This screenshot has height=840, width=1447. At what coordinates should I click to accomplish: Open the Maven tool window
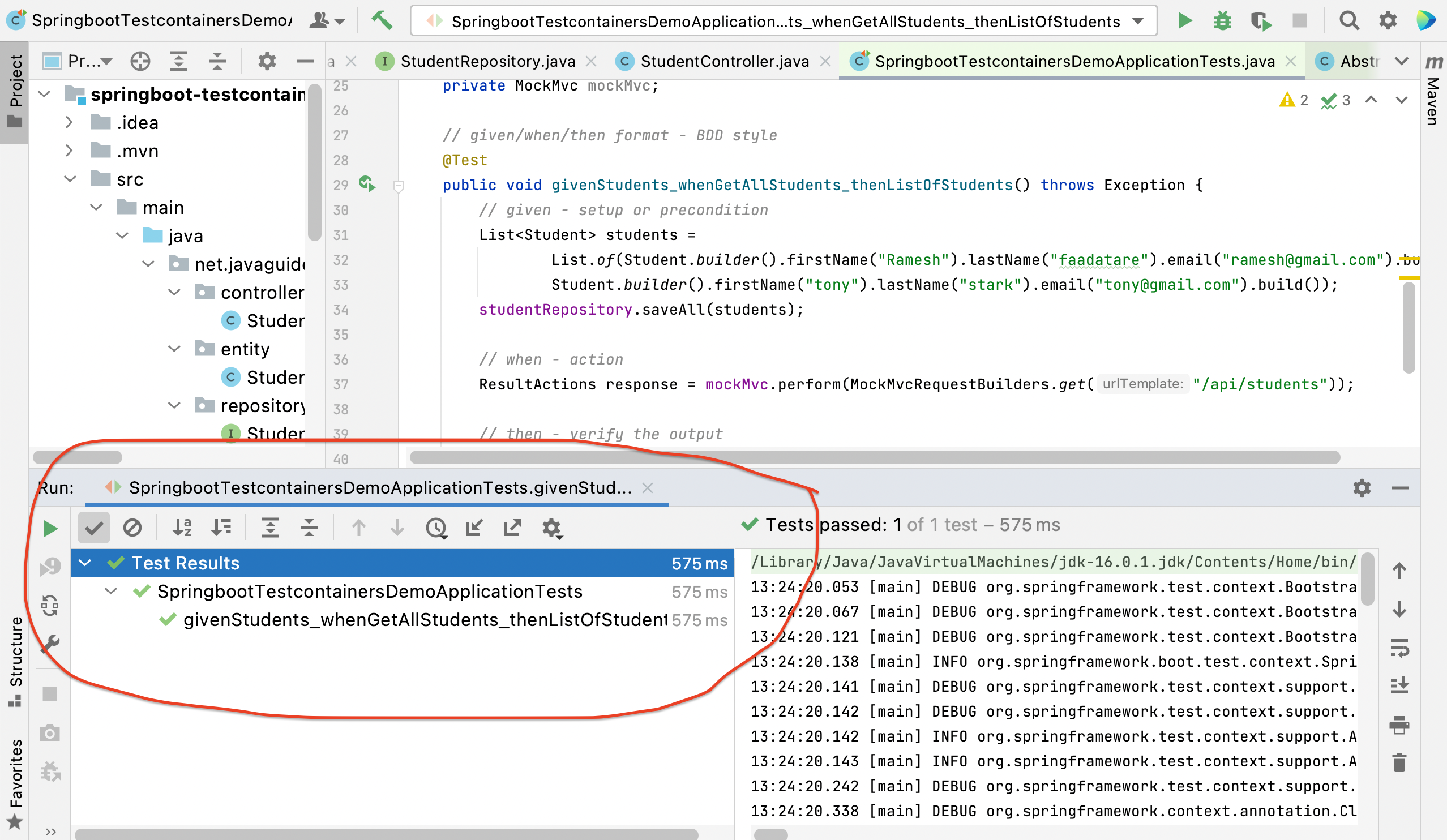(x=1434, y=90)
